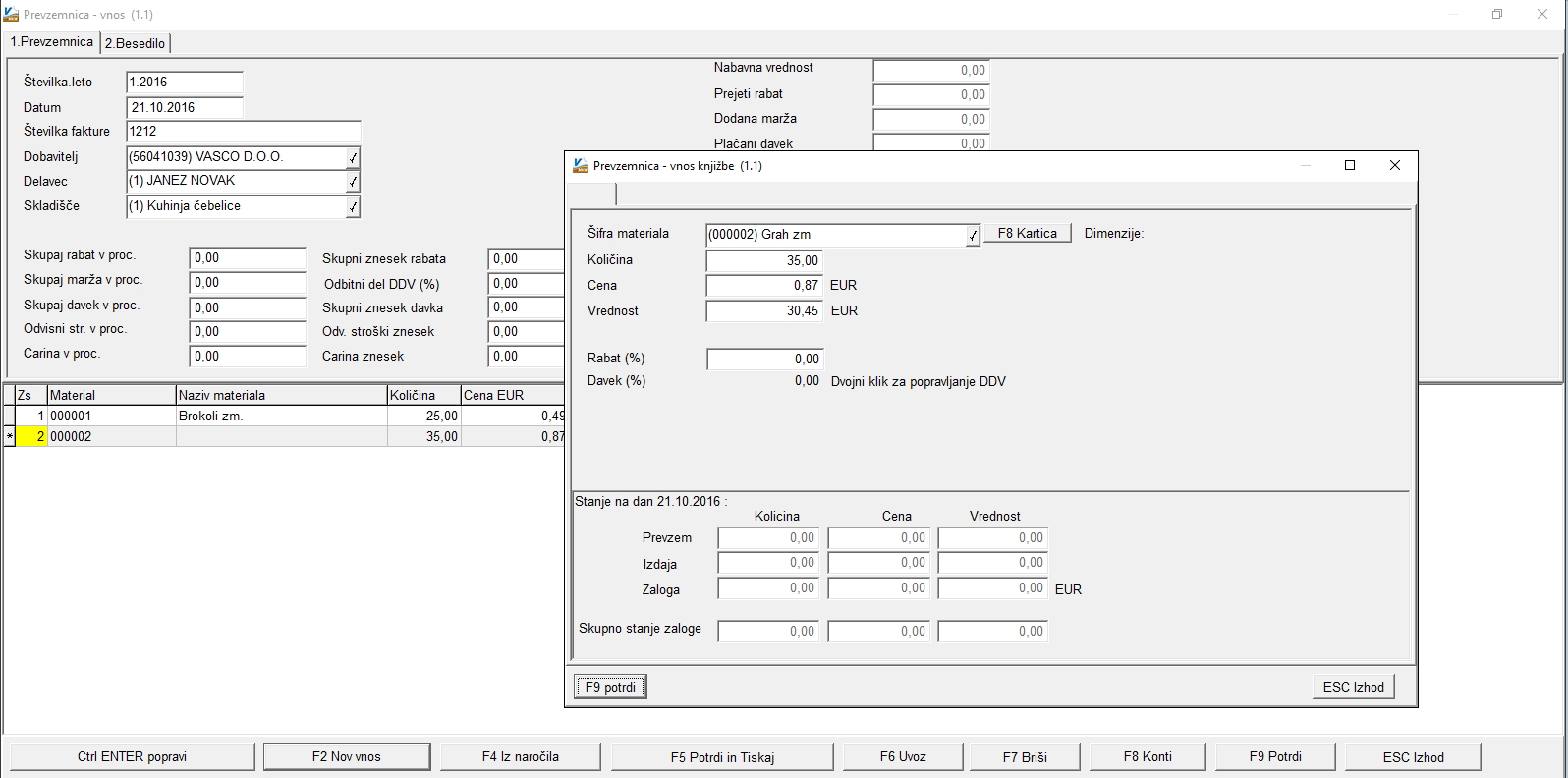Click the Skupaj davek v proc. field

248,307
